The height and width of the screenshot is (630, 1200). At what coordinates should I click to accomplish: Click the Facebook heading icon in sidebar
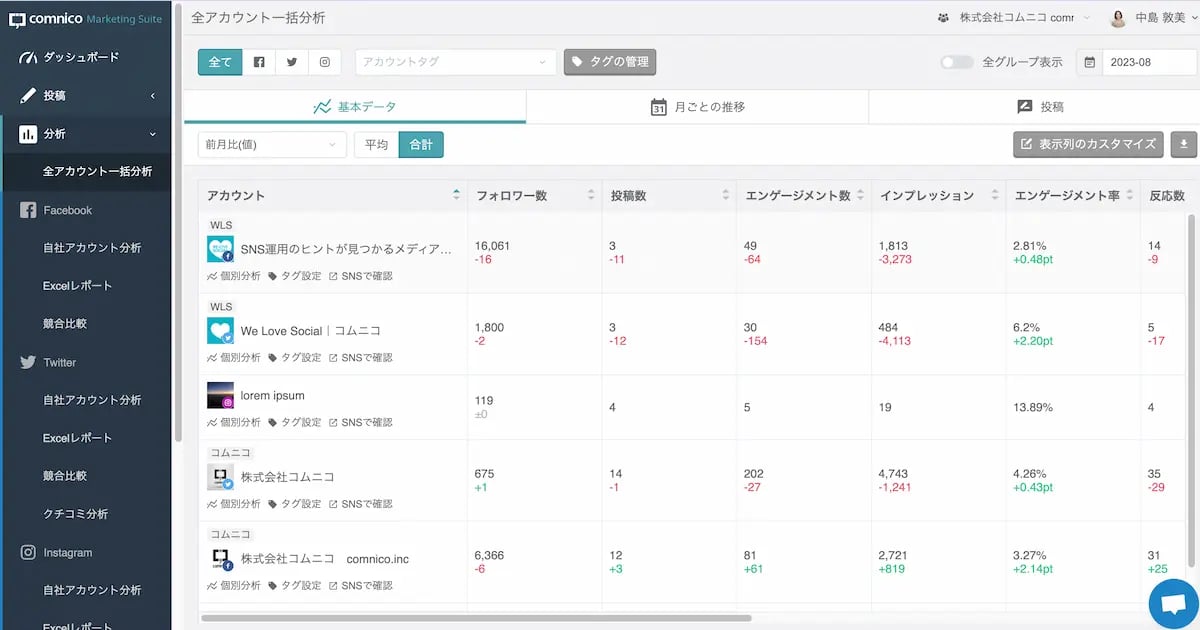(x=29, y=210)
